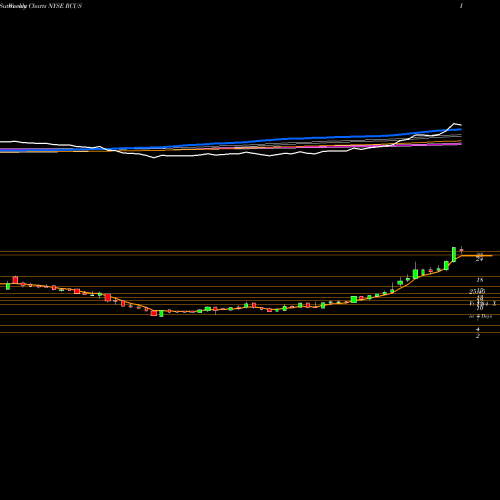
Task: Select the tallest green candle near the chart's right end
Action: [x=454, y=255]
